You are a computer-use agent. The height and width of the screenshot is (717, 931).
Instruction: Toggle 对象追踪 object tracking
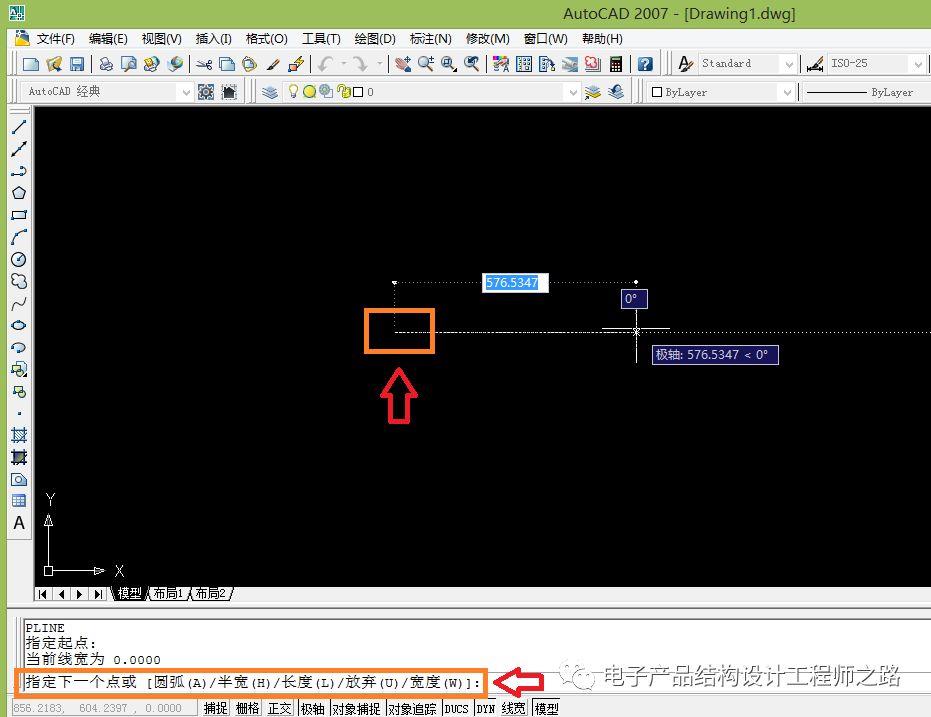coord(412,708)
